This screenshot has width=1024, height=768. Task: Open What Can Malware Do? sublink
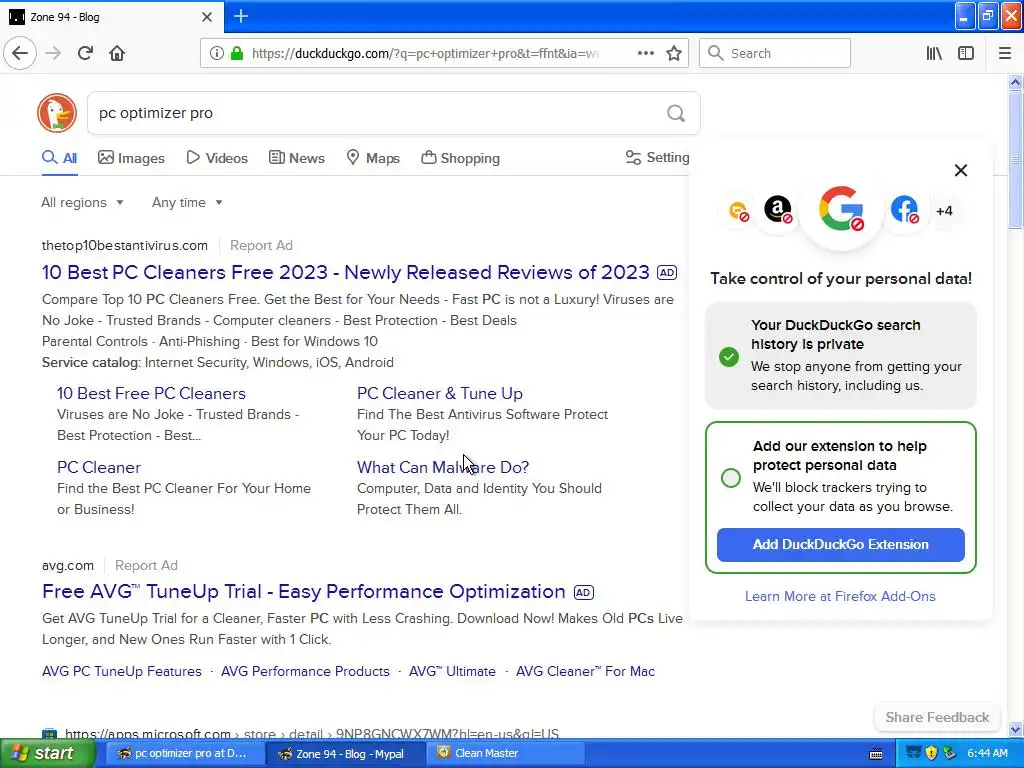(x=443, y=468)
